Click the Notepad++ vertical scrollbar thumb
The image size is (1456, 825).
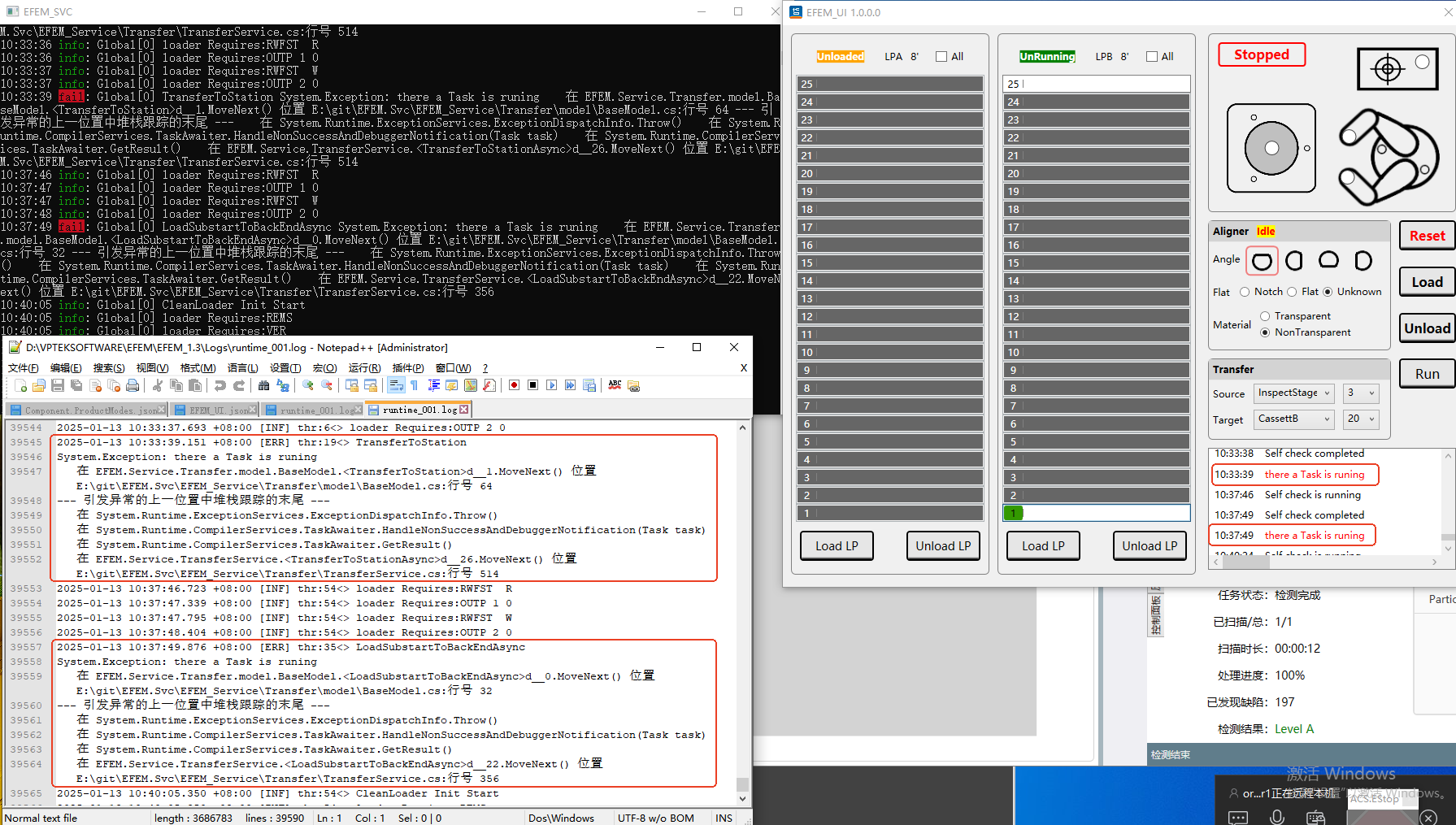742,784
